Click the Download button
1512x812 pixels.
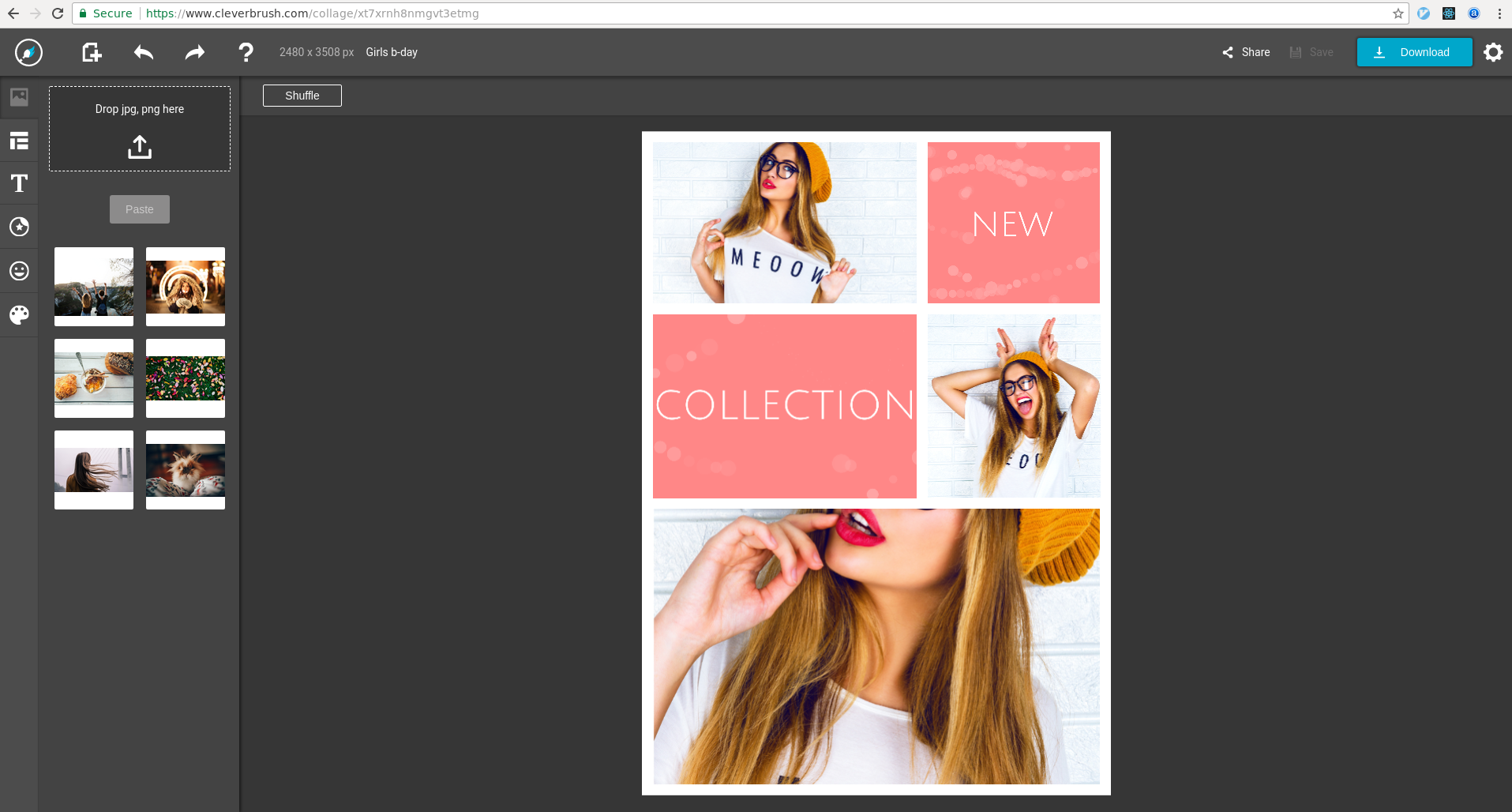click(1414, 52)
